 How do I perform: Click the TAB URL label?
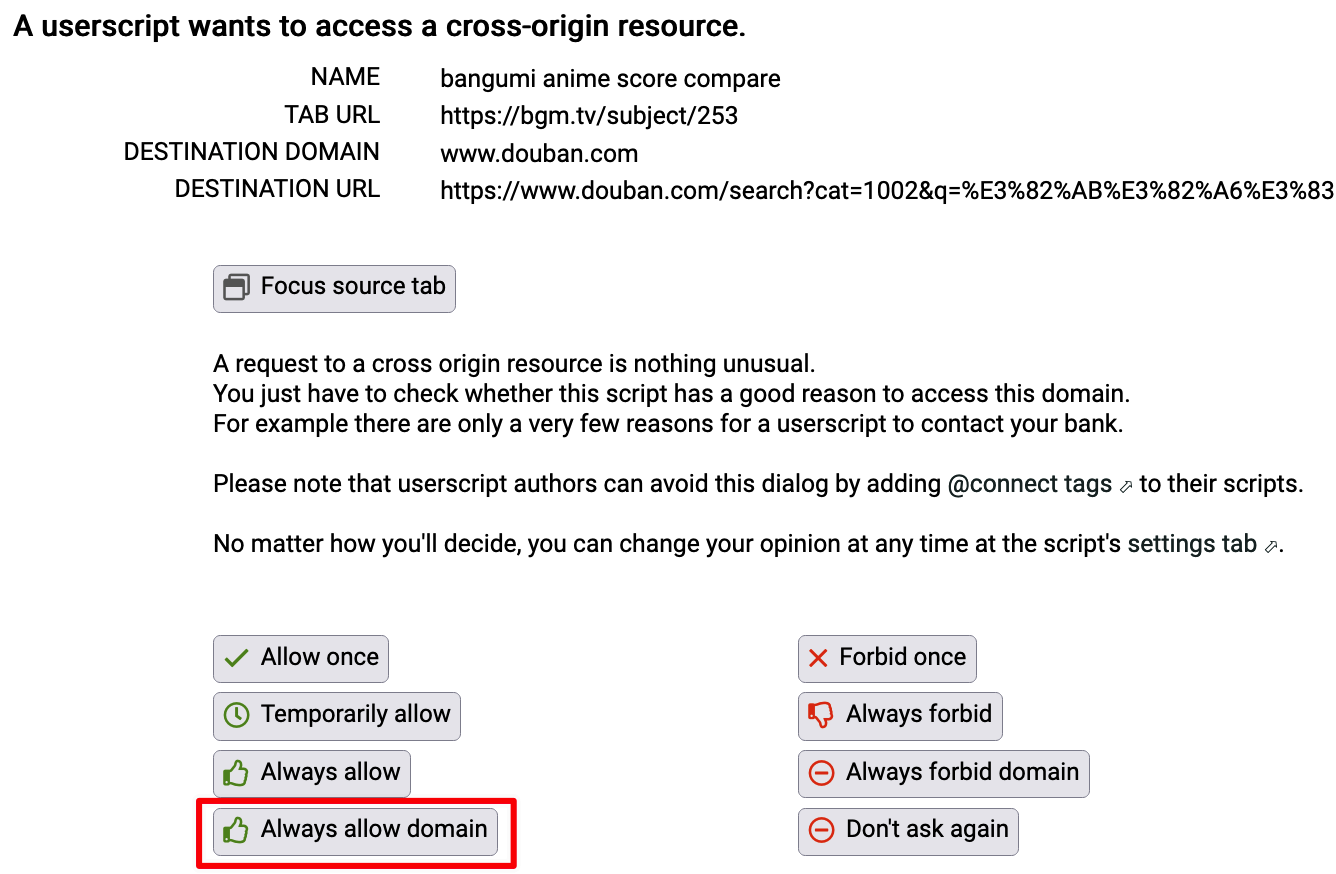coord(332,115)
